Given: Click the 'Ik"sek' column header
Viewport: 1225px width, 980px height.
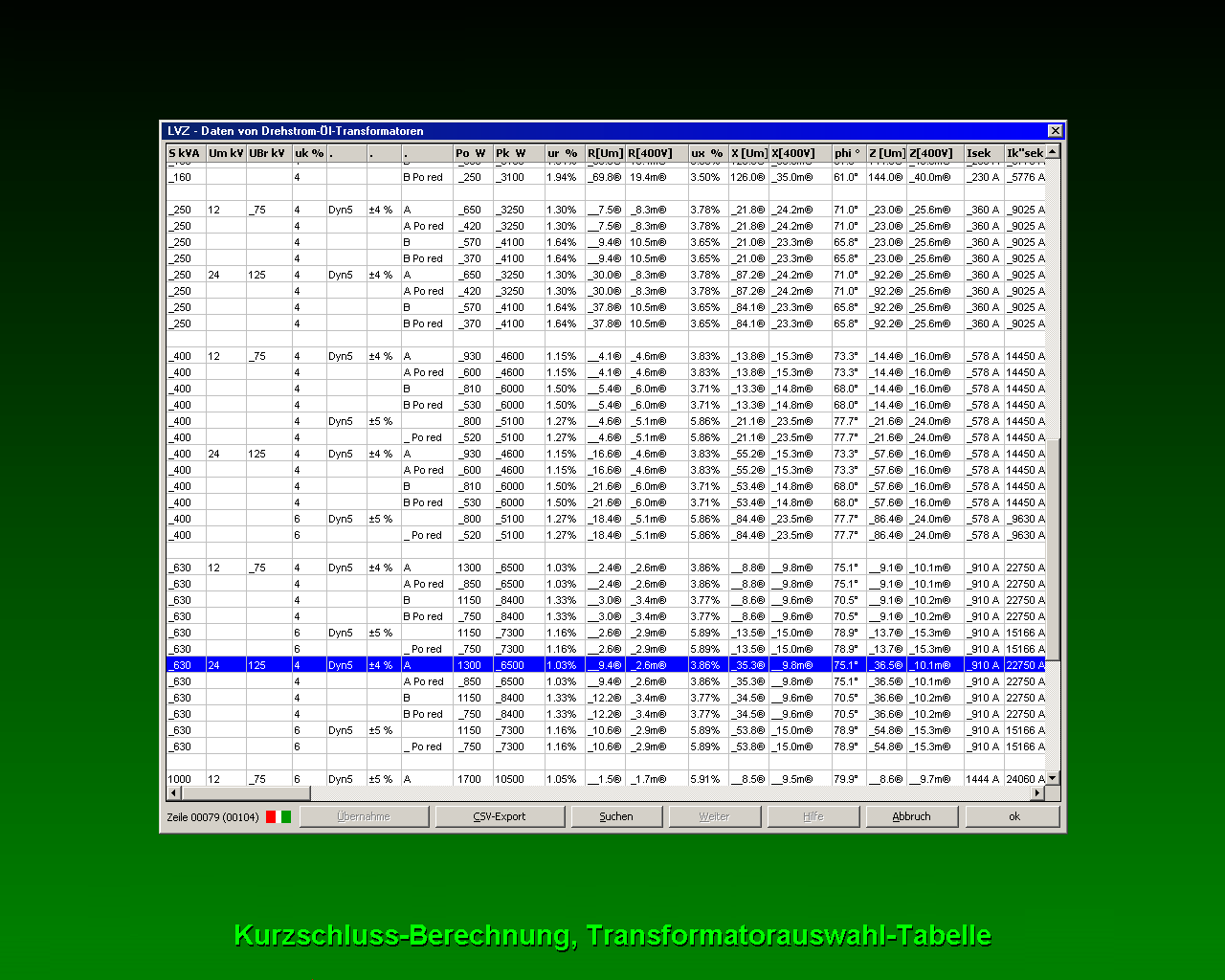Looking at the screenshot, I should (x=1025, y=153).
